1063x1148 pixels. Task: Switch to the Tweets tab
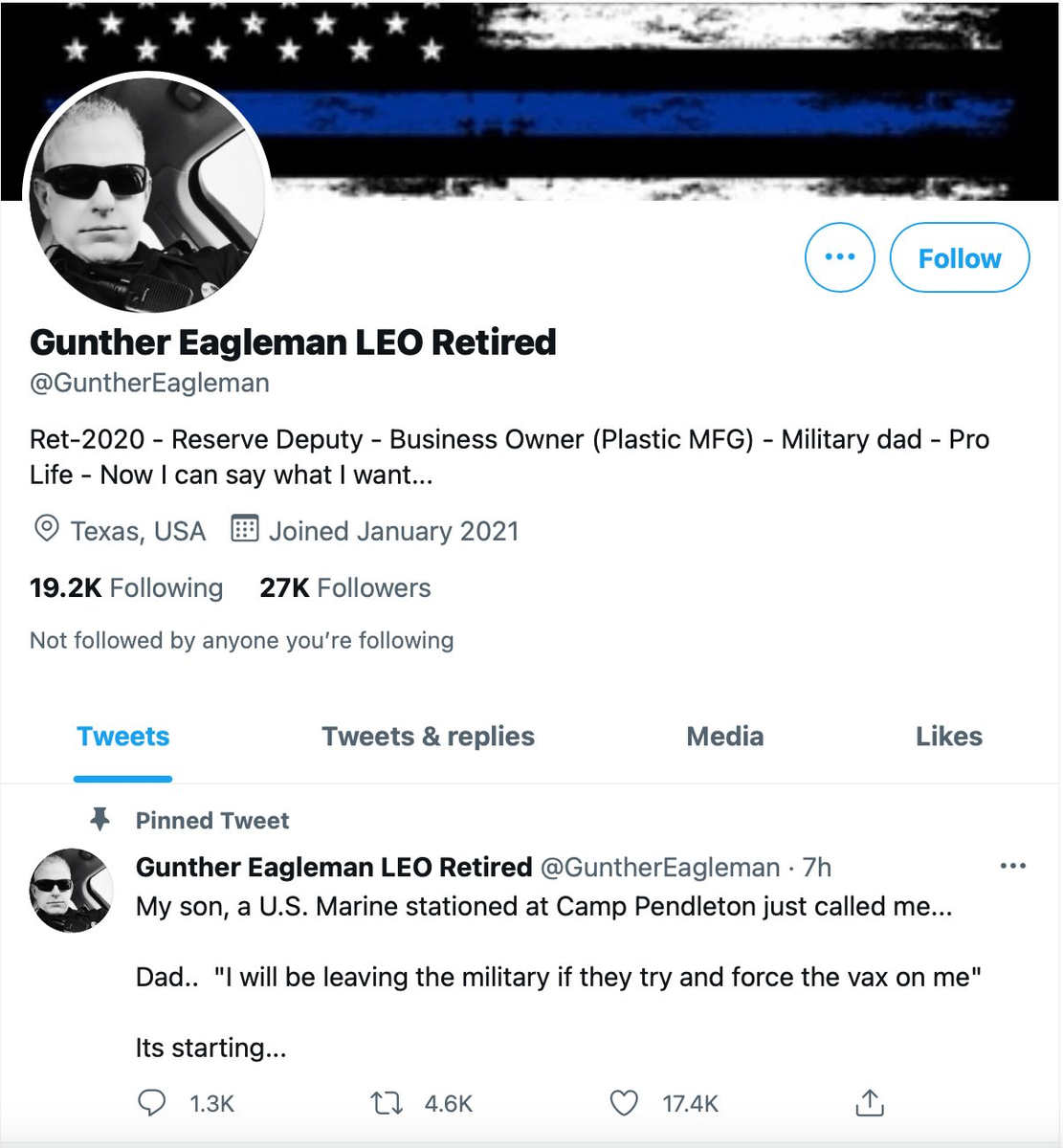[122, 737]
